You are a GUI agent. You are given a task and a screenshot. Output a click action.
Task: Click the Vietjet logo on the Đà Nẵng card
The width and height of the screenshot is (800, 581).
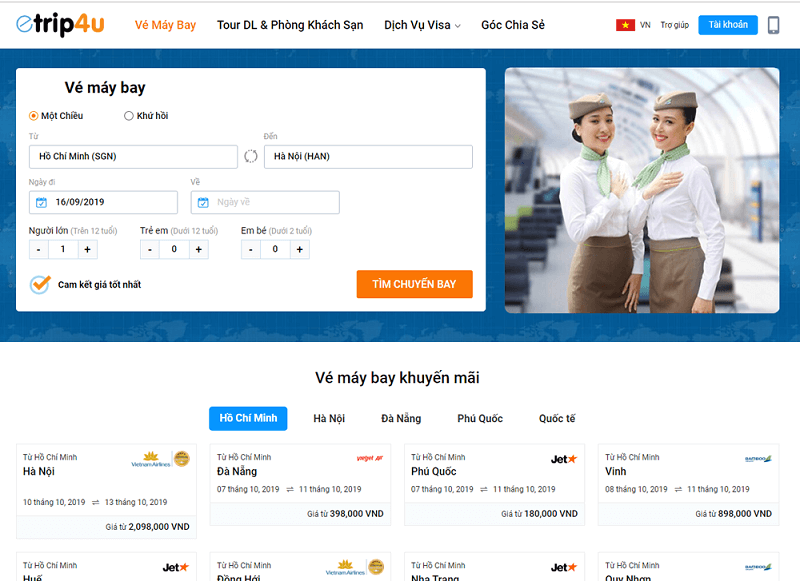(x=370, y=458)
